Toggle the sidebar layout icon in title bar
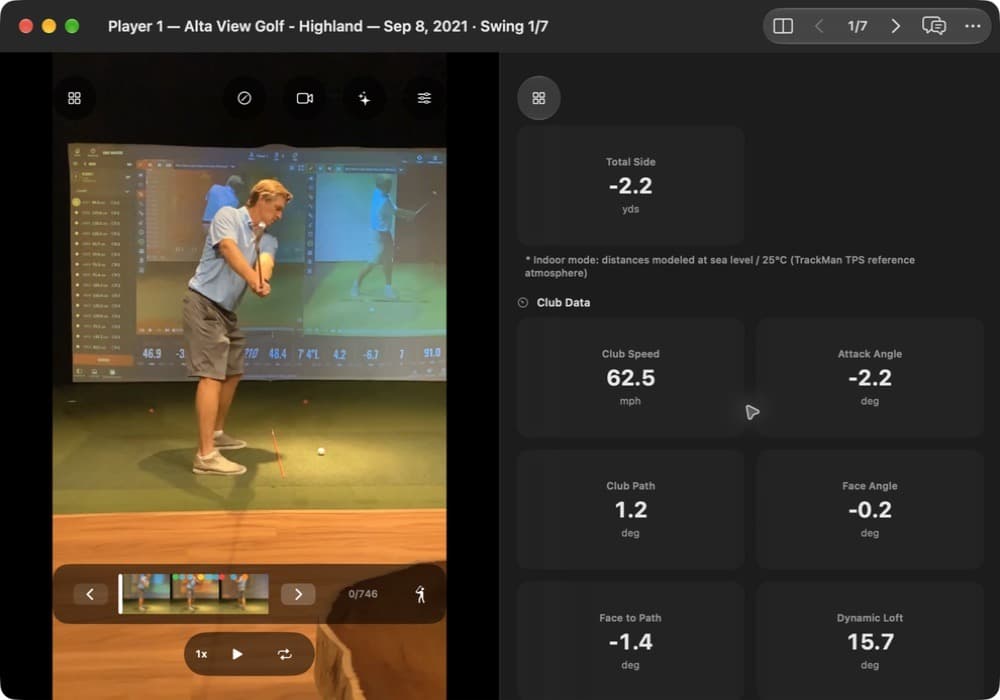 point(783,26)
